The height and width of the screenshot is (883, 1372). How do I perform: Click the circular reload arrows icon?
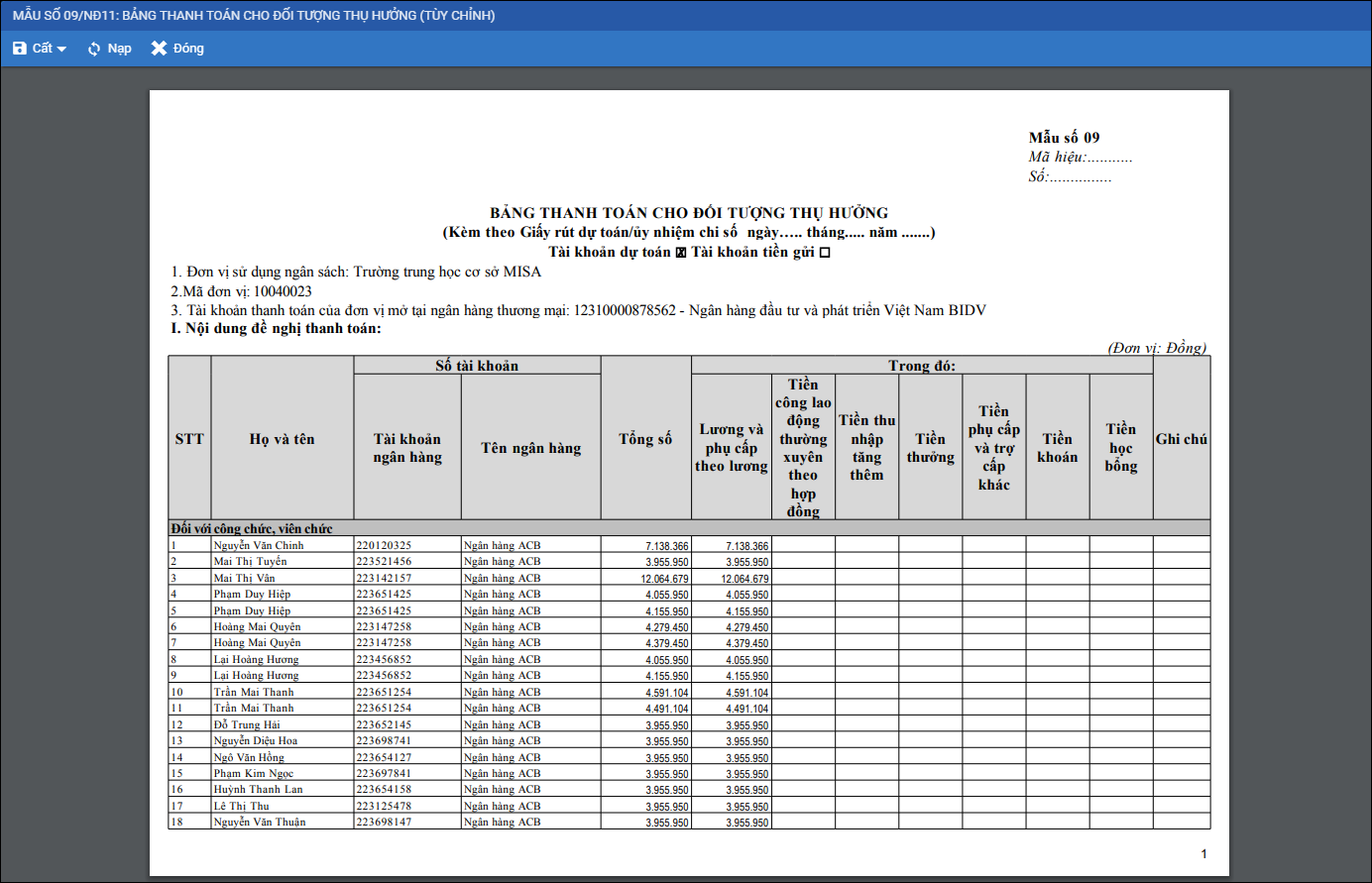tap(94, 49)
